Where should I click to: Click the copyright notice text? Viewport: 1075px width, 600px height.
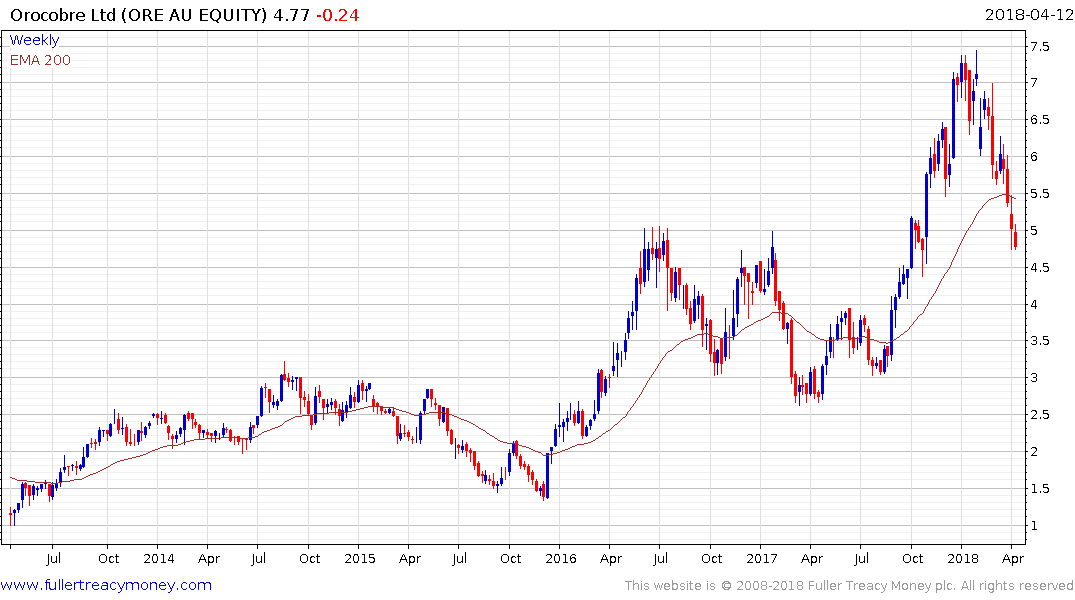849,586
